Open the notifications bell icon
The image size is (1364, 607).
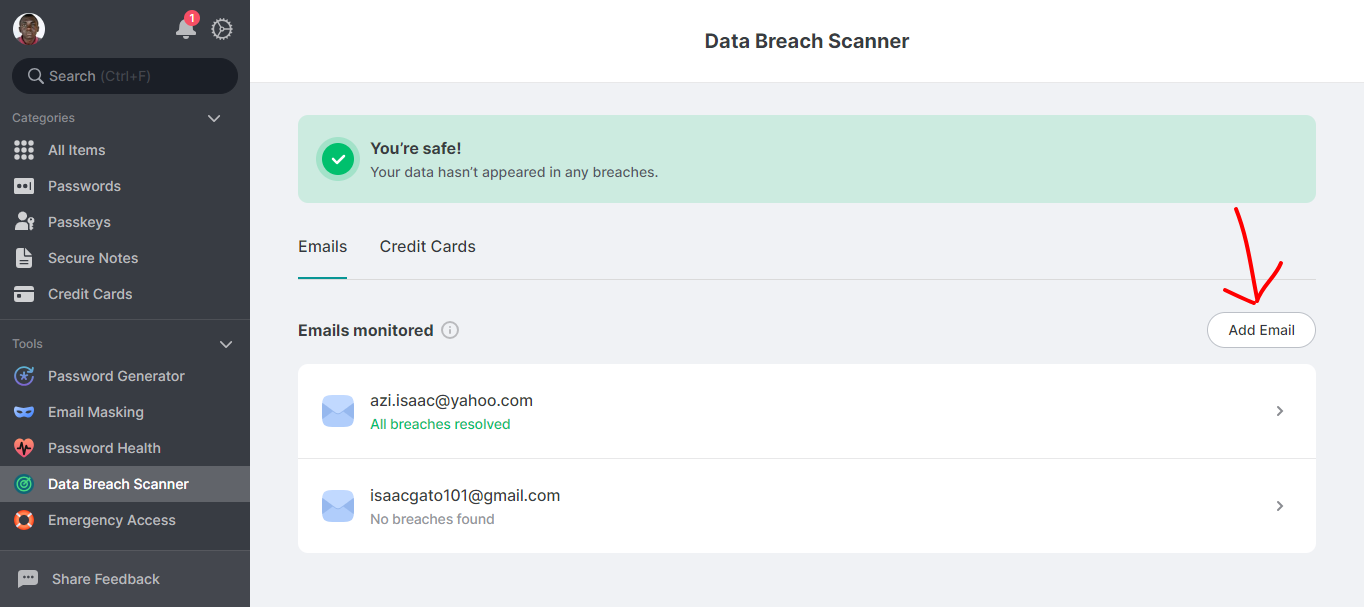pyautogui.click(x=186, y=29)
